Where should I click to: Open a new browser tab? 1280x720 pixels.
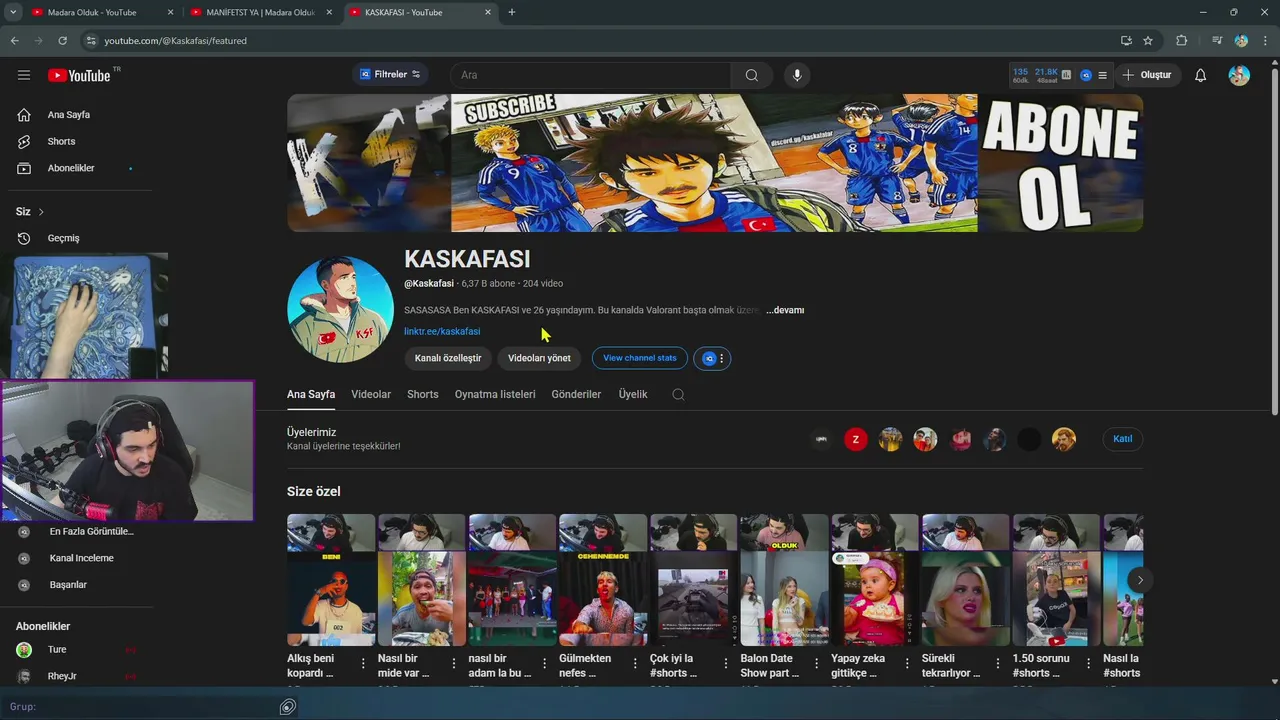[x=512, y=12]
